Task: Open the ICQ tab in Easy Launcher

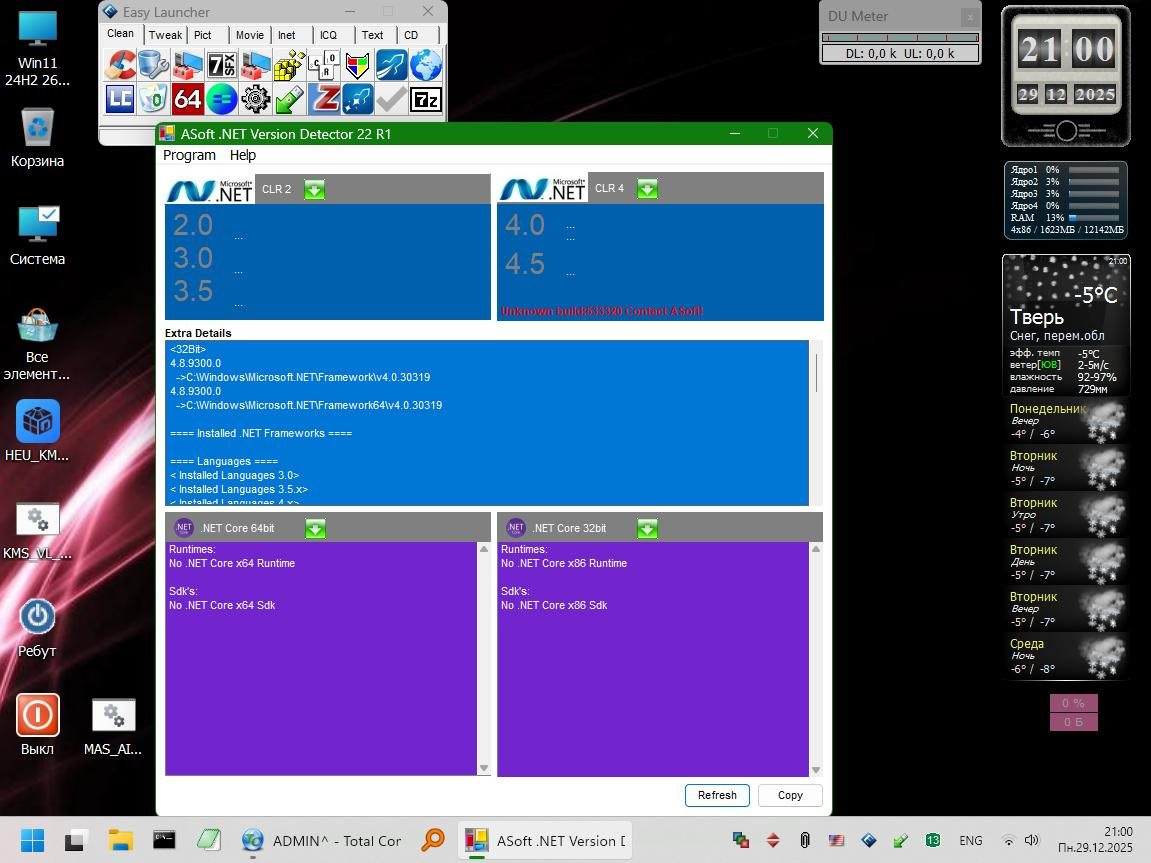Action: [x=328, y=34]
